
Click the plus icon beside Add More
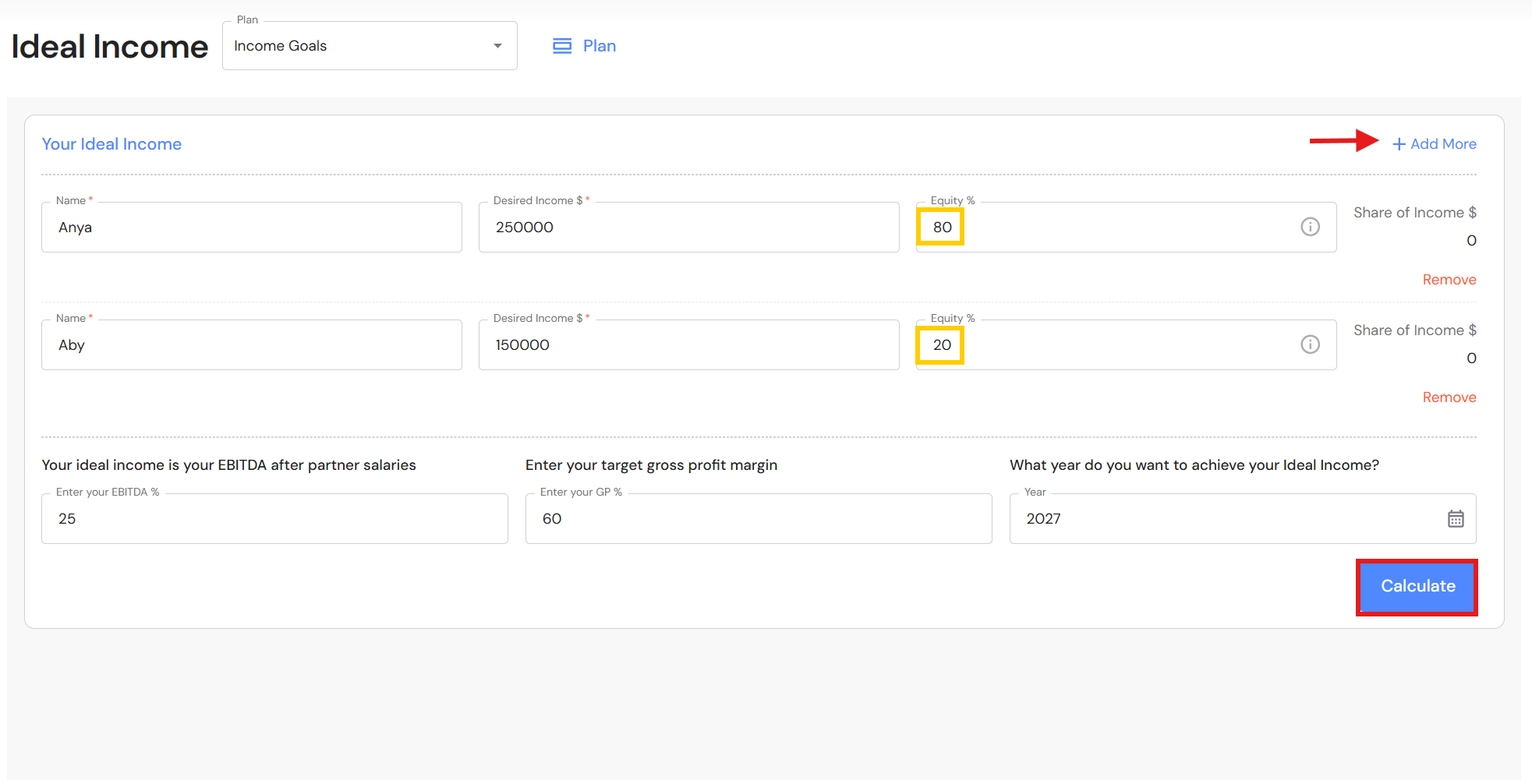(x=1399, y=144)
